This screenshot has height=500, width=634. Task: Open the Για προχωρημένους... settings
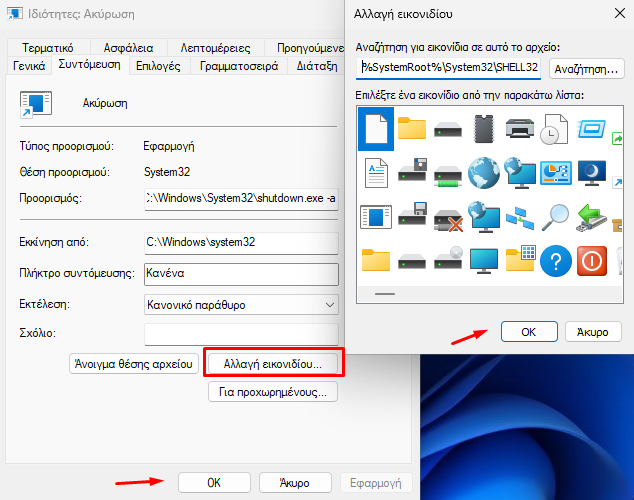(273, 392)
